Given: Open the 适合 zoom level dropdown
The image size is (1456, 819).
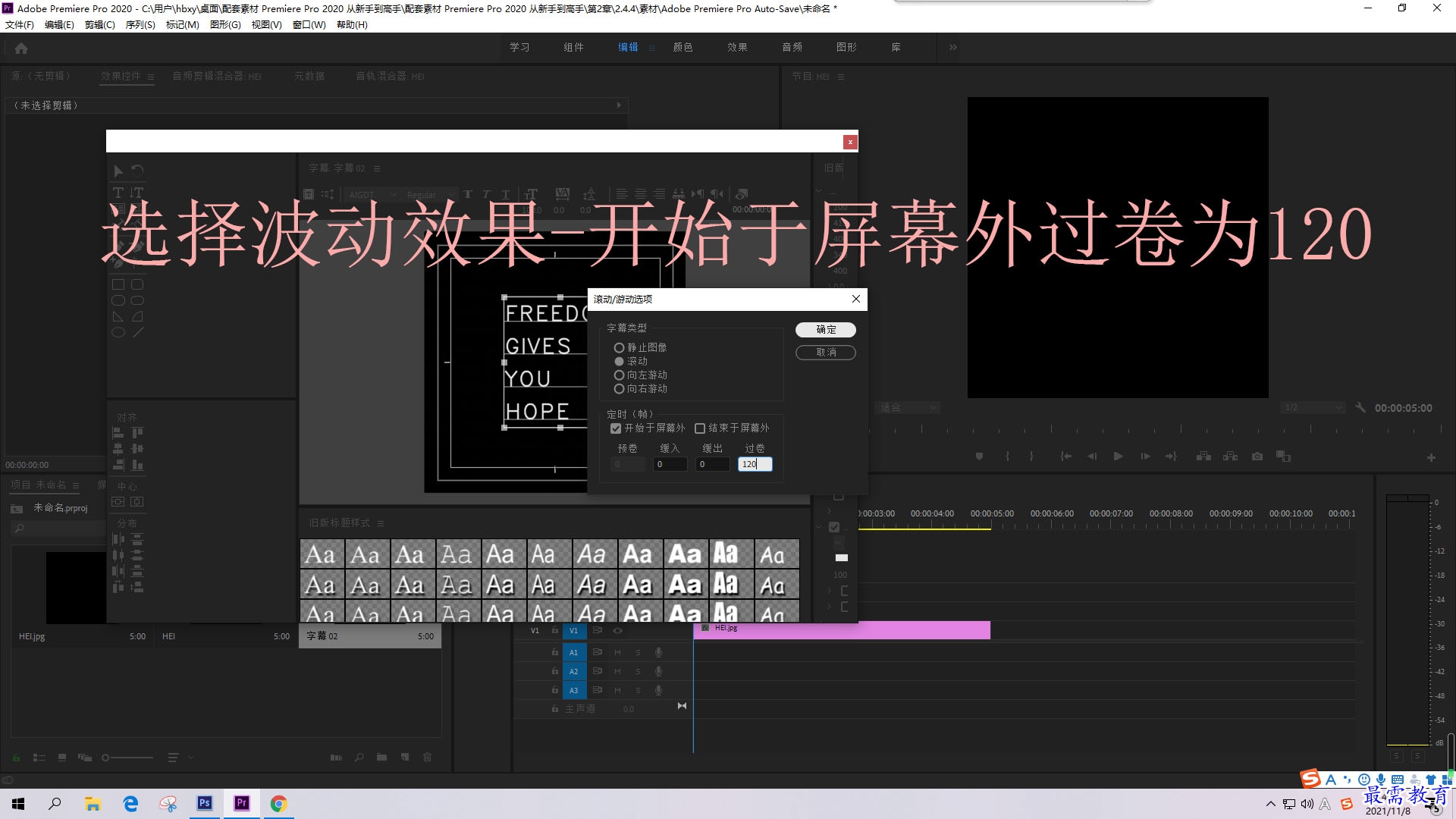Looking at the screenshot, I should (x=908, y=408).
